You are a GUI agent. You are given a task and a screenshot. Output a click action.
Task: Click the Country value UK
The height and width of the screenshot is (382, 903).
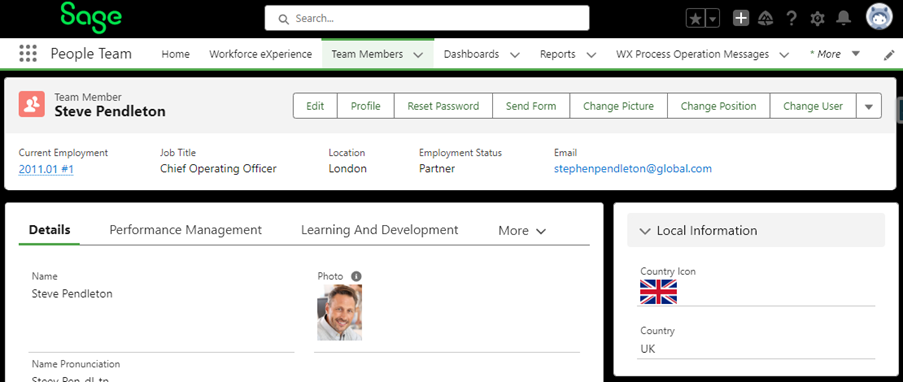[x=648, y=349]
